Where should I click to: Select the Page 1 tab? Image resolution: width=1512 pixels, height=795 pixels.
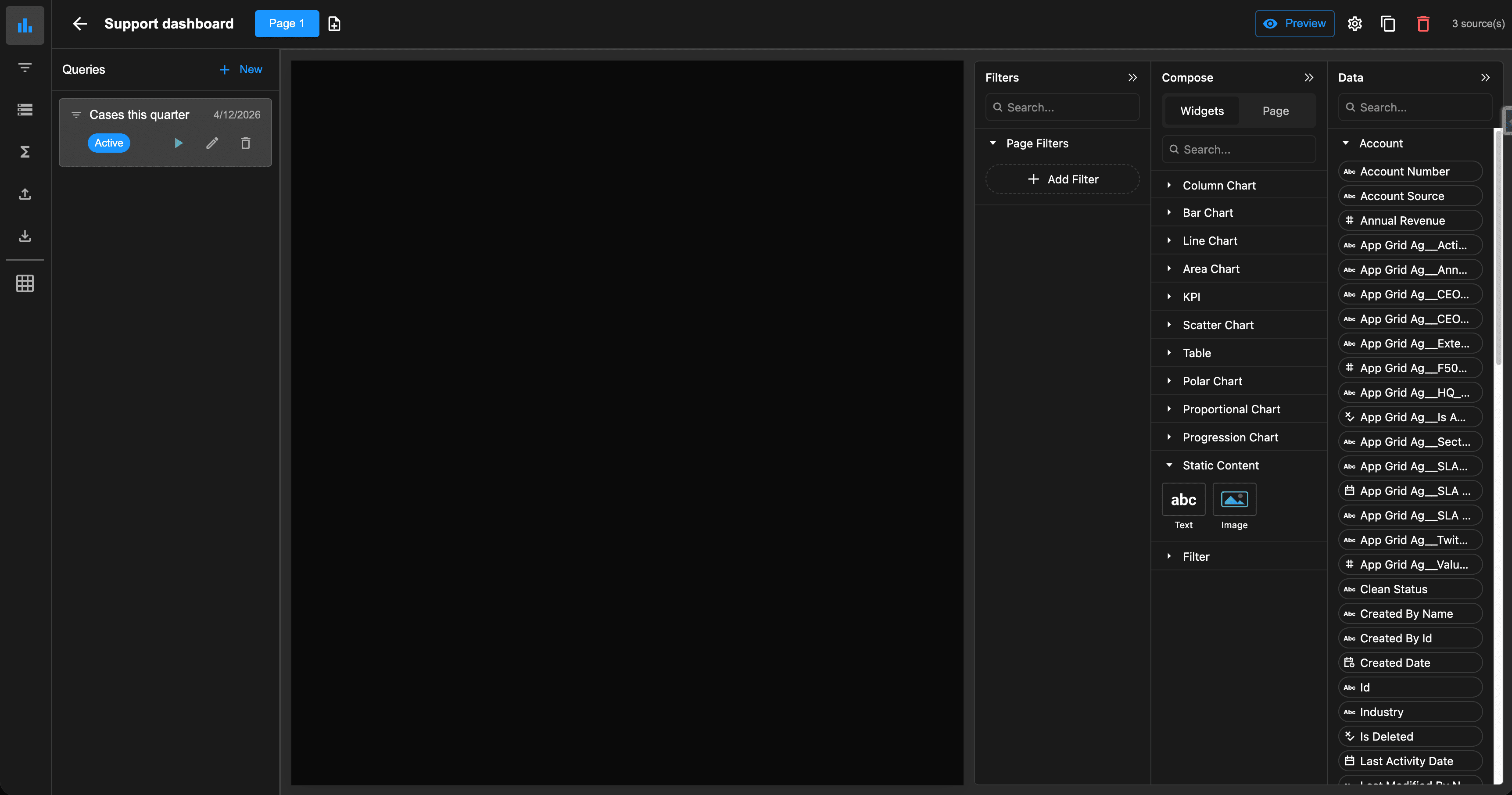click(287, 23)
